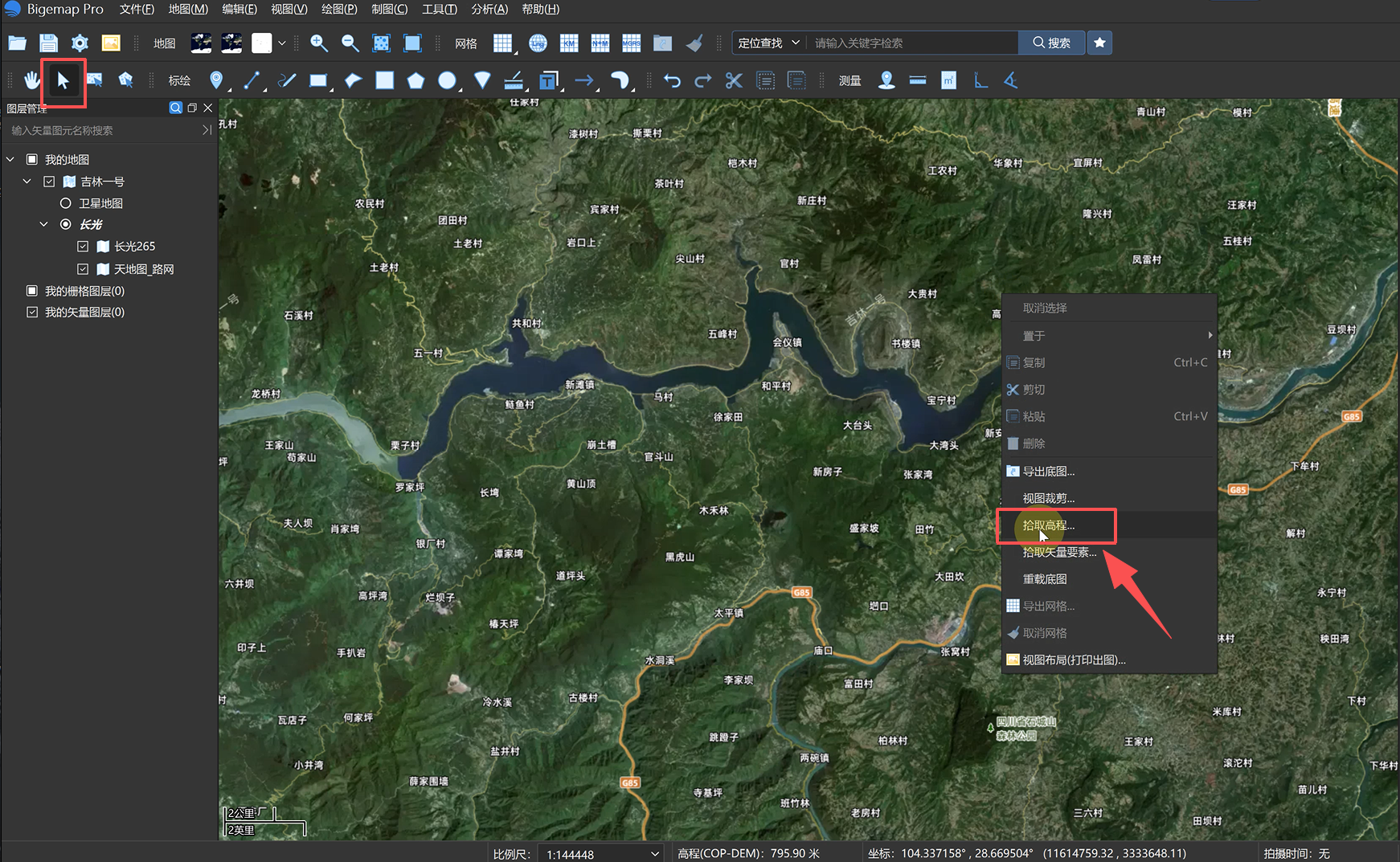This screenshot has height=862, width=1400.
Task: Open the 帮助(H) menu
Action: click(541, 9)
